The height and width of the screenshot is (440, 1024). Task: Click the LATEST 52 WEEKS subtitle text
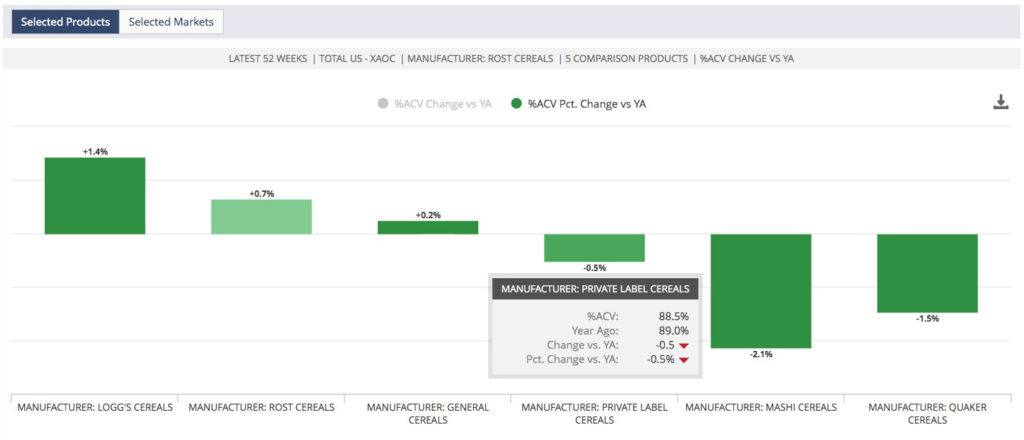click(x=268, y=59)
